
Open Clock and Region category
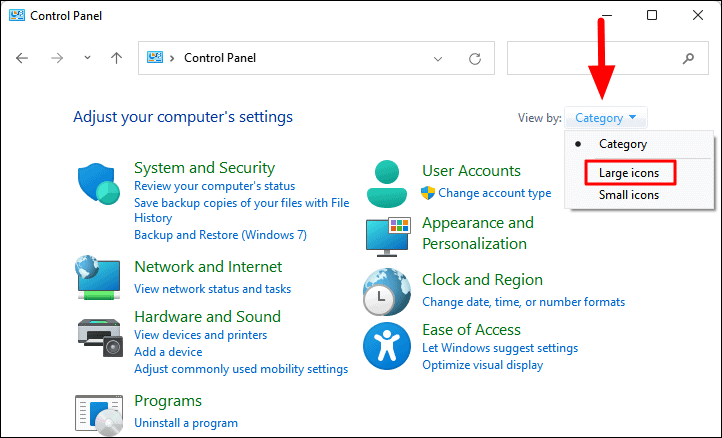coord(482,280)
